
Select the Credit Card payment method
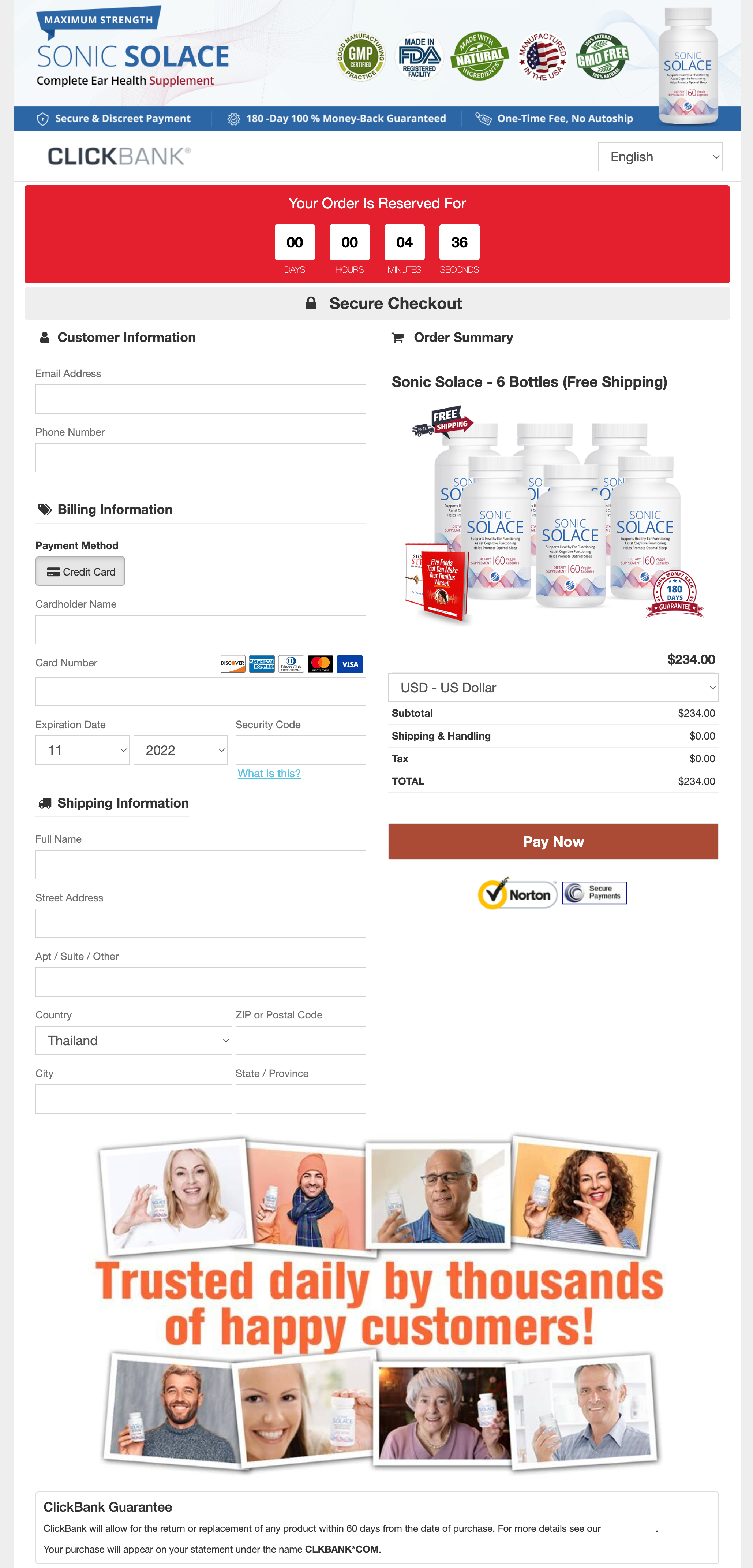(x=80, y=571)
